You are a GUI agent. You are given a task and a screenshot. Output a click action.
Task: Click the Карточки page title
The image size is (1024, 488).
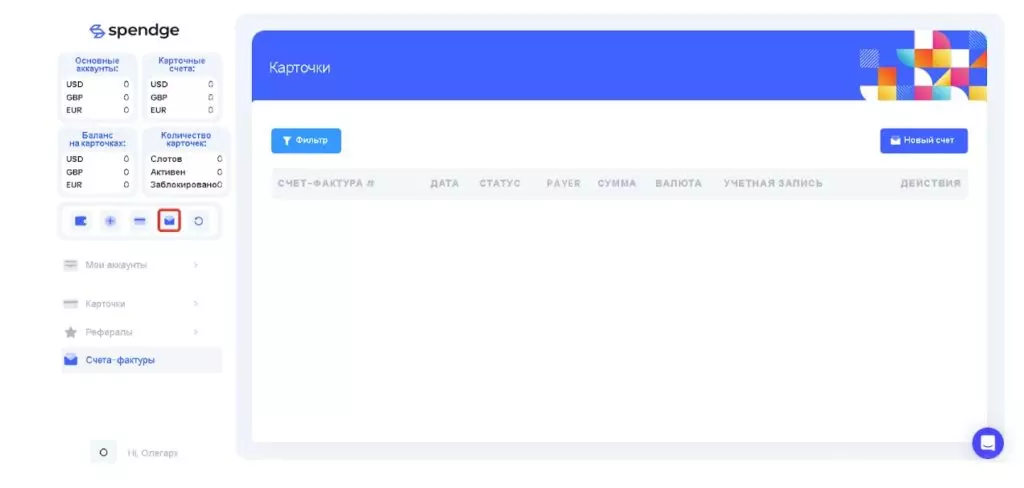(x=300, y=68)
